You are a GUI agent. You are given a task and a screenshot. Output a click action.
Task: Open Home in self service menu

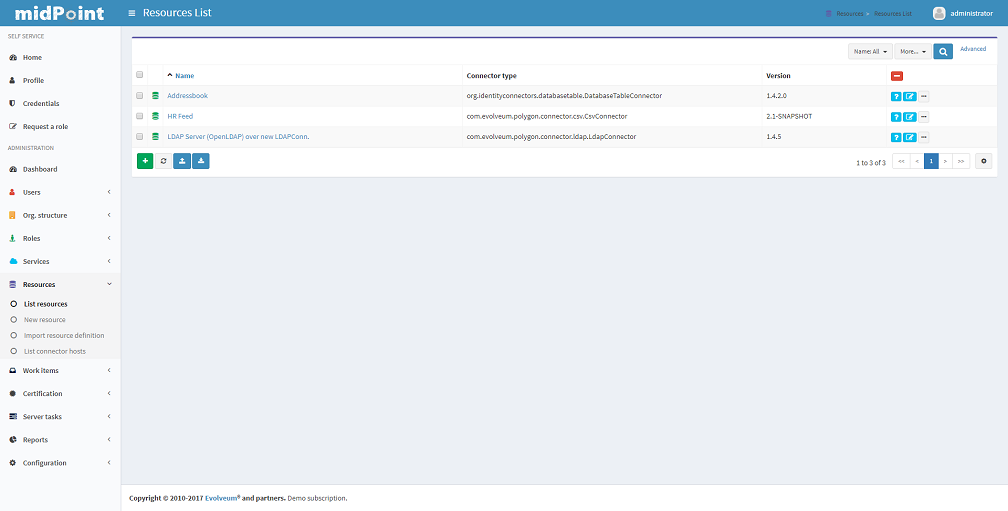click(60, 57)
